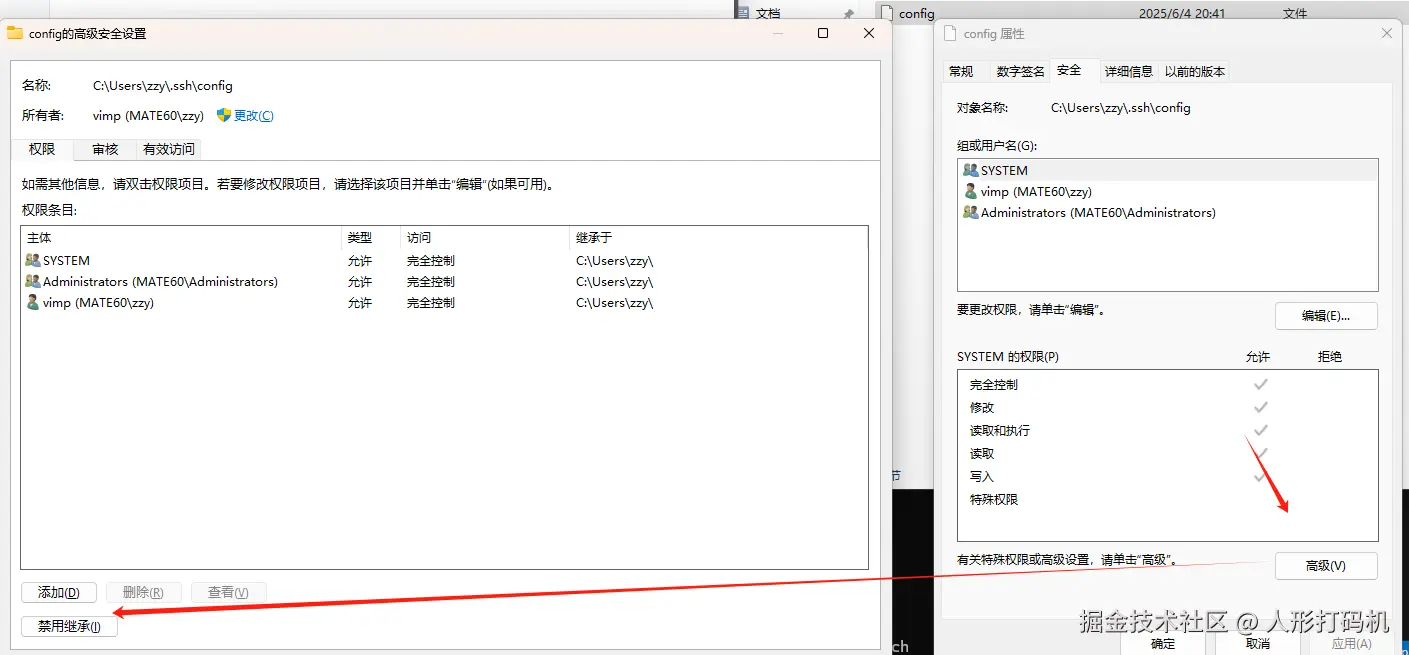Click the config file icon in Explorer

coord(887,13)
